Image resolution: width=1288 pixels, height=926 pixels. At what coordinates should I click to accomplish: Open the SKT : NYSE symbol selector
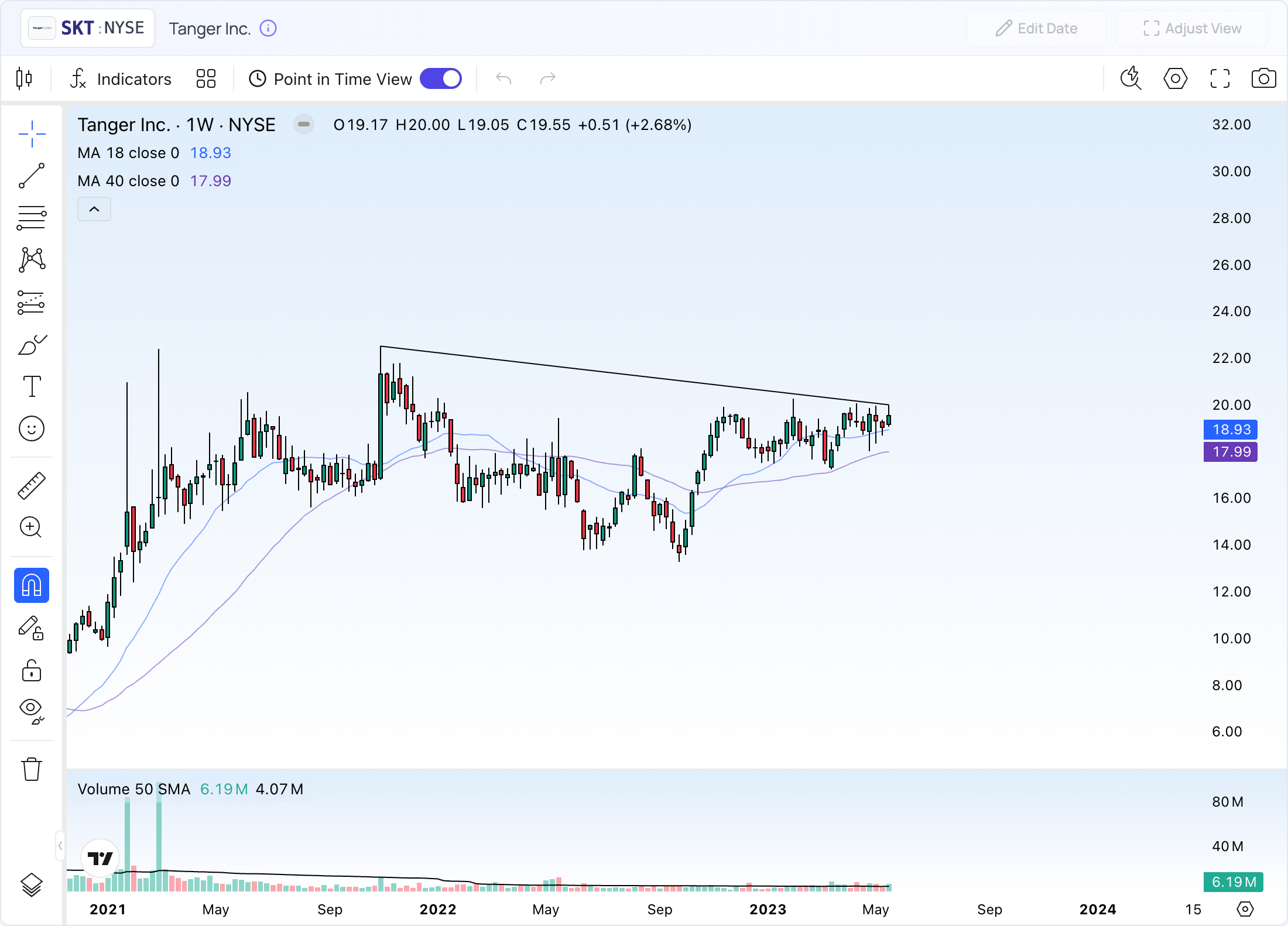click(x=88, y=28)
